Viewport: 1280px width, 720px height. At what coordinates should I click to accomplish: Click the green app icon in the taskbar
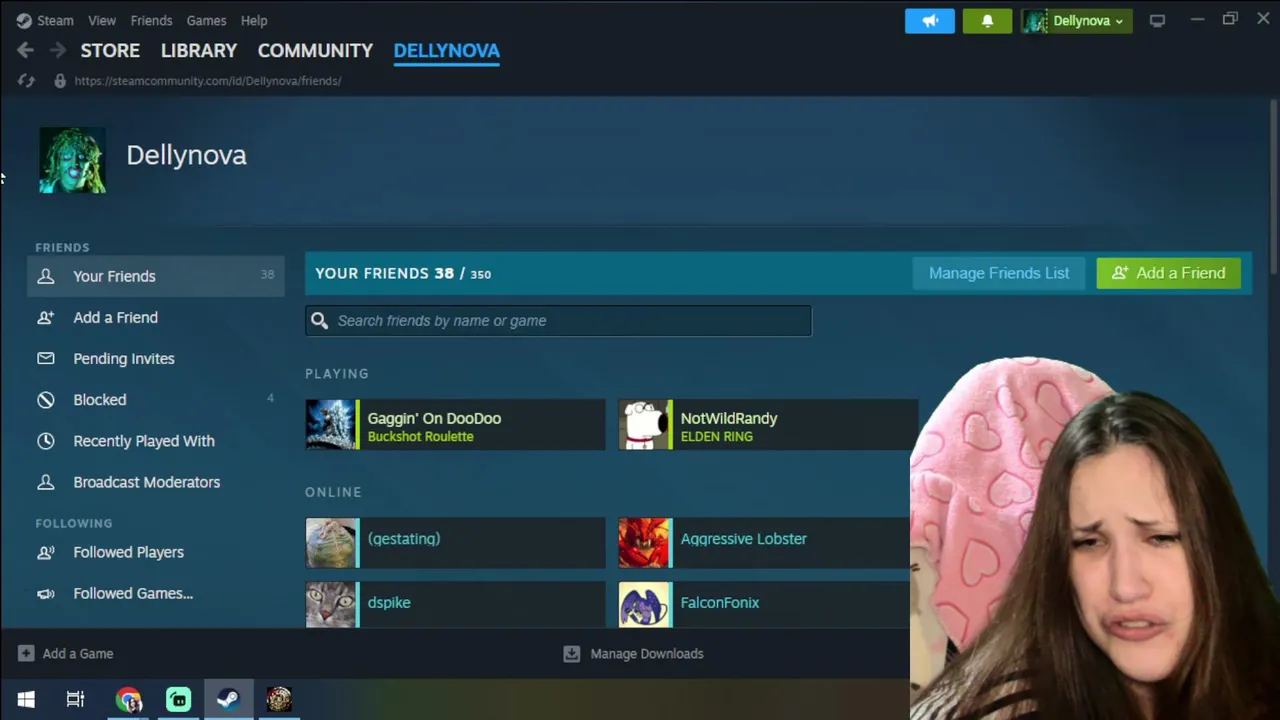(178, 699)
